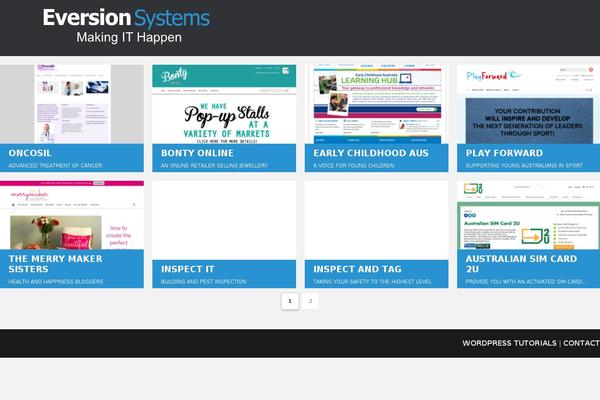This screenshot has width=600, height=400.
Task: Select the AUSTRALIAN SIM CARD 2U title
Action: pyautogui.click(x=521, y=264)
